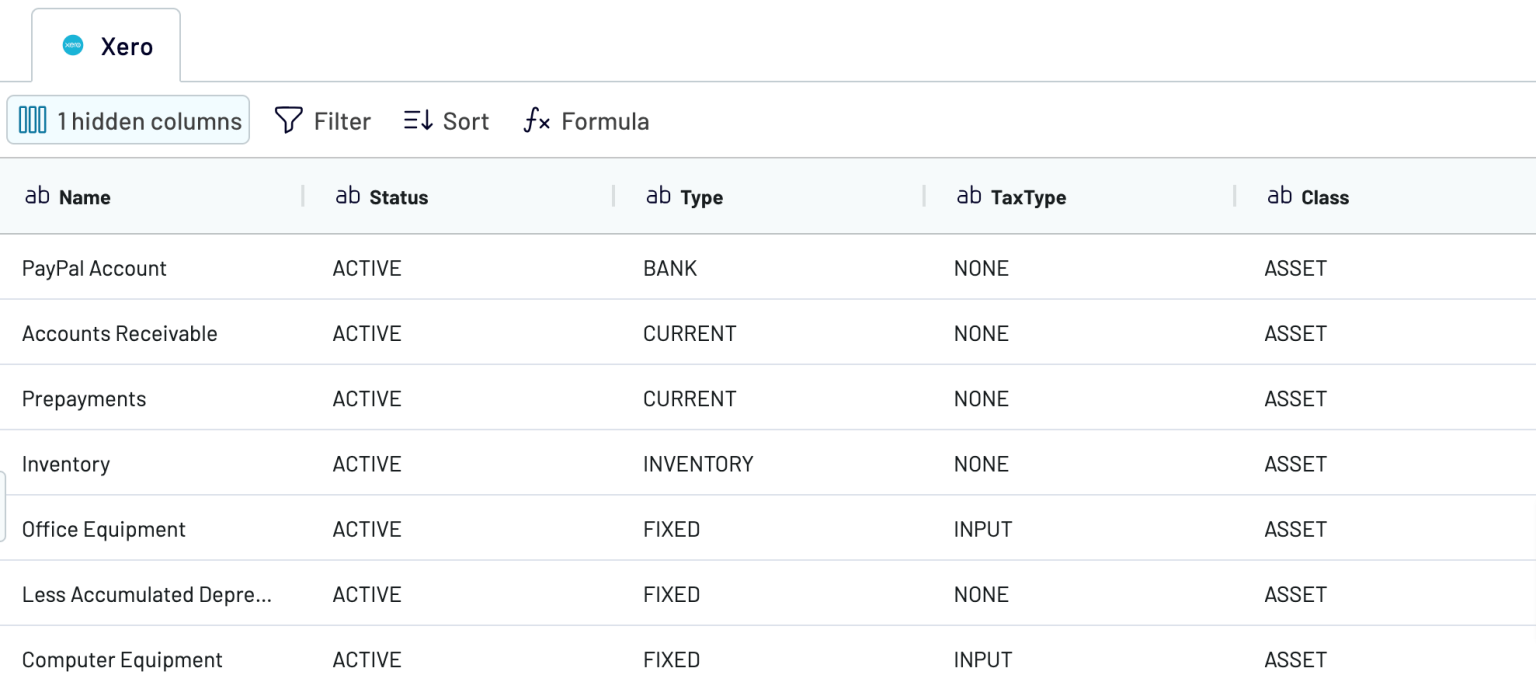The height and width of the screenshot is (682, 1536).
Task: Select the 'Inventory' row name cell
Action: (66, 464)
